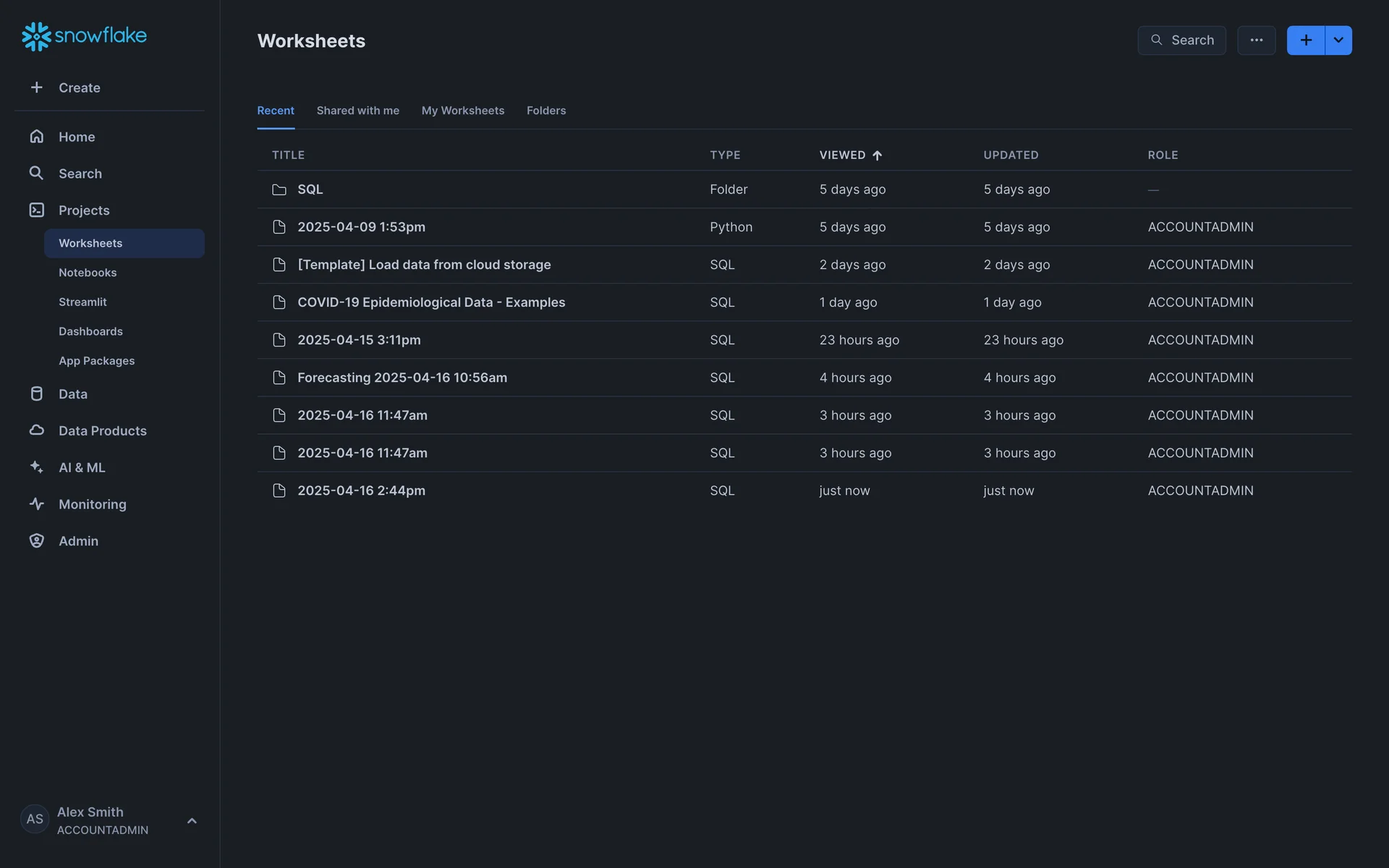This screenshot has width=1389, height=868.
Task: Click the Home icon in sidebar
Action: 37,137
